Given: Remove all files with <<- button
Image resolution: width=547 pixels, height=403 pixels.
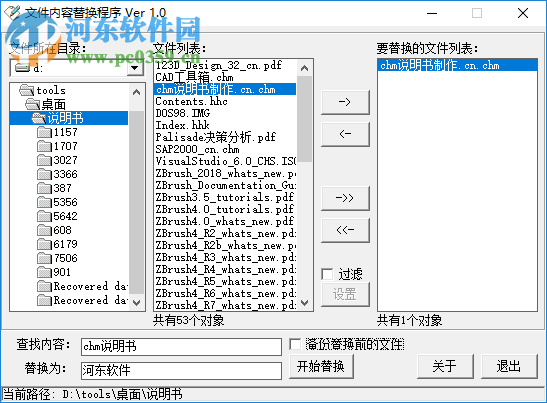Looking at the screenshot, I should (345, 230).
